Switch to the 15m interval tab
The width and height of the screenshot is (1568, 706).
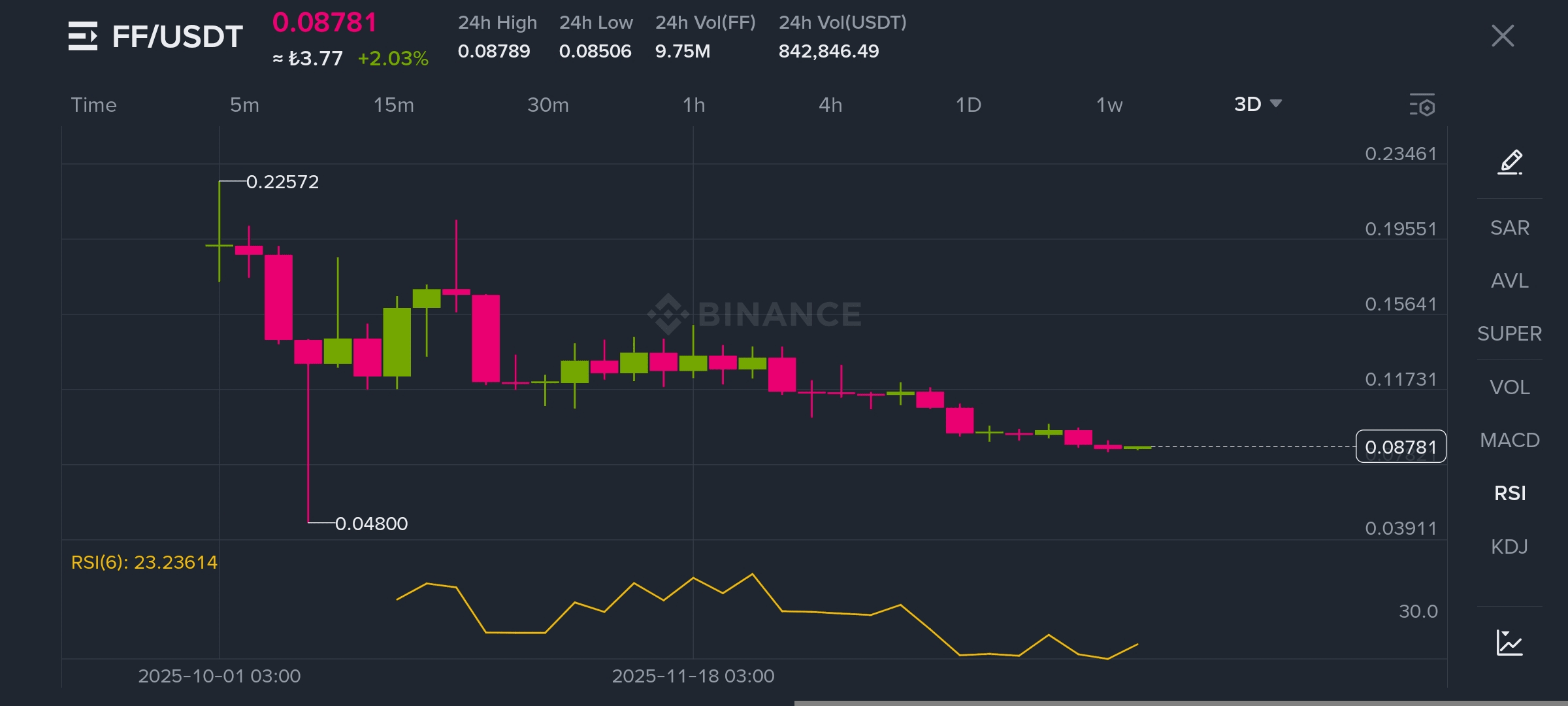coord(393,105)
